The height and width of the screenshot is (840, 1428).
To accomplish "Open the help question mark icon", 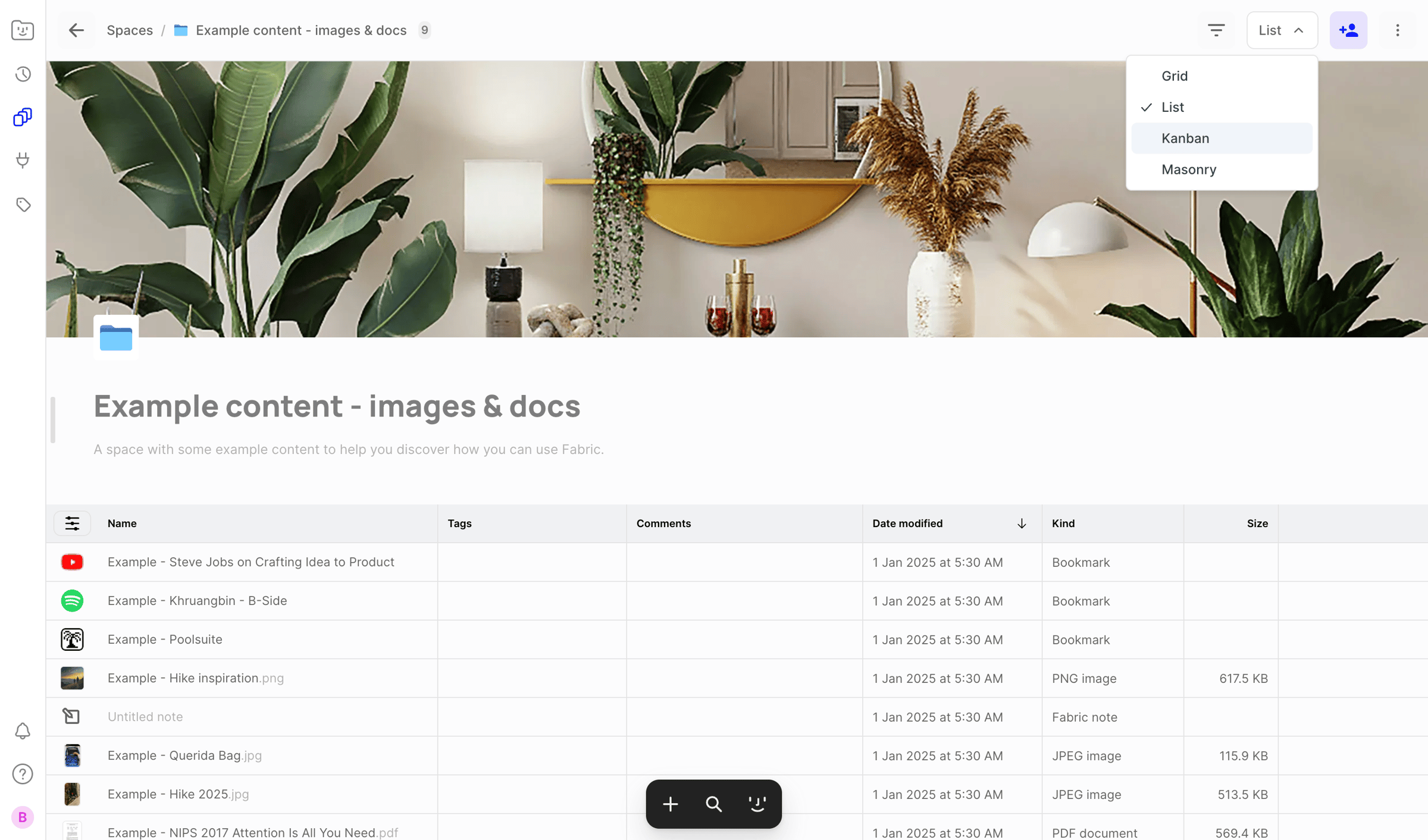I will 23,774.
